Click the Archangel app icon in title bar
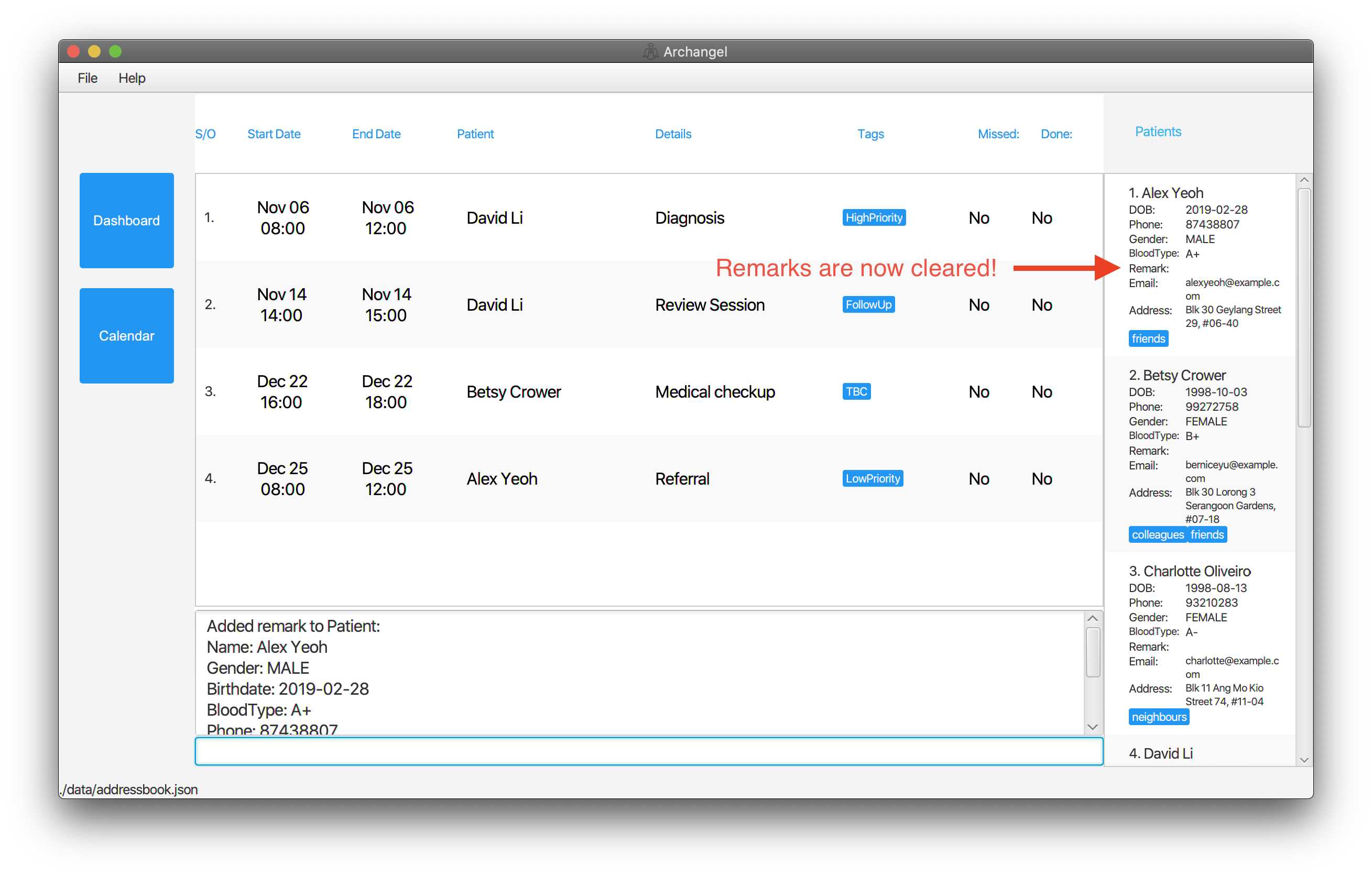This screenshot has width=1372, height=876. 650,51
